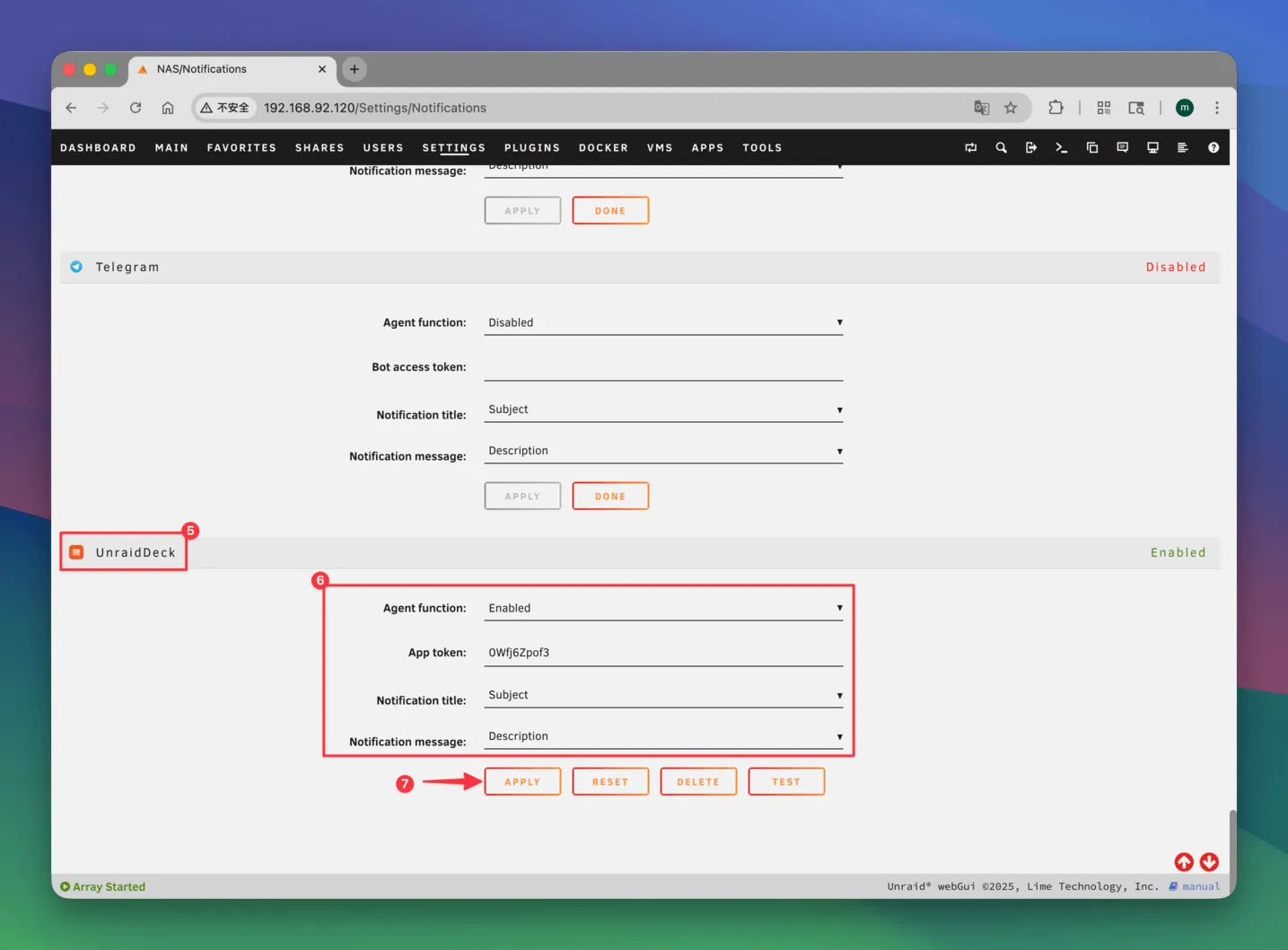The height and width of the screenshot is (950, 1288).
Task: Open the manual link in footer
Action: [x=1201, y=886]
